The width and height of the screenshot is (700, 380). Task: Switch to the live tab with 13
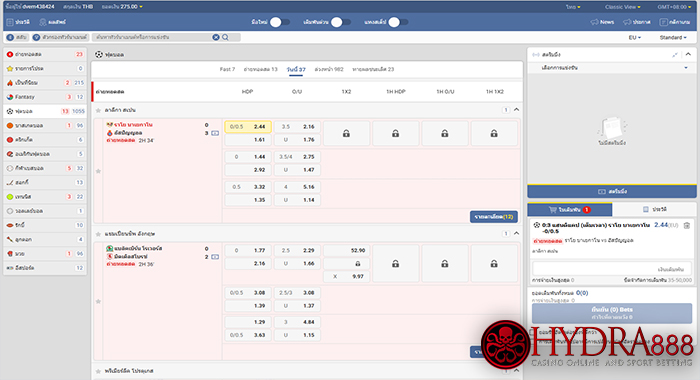260,69
